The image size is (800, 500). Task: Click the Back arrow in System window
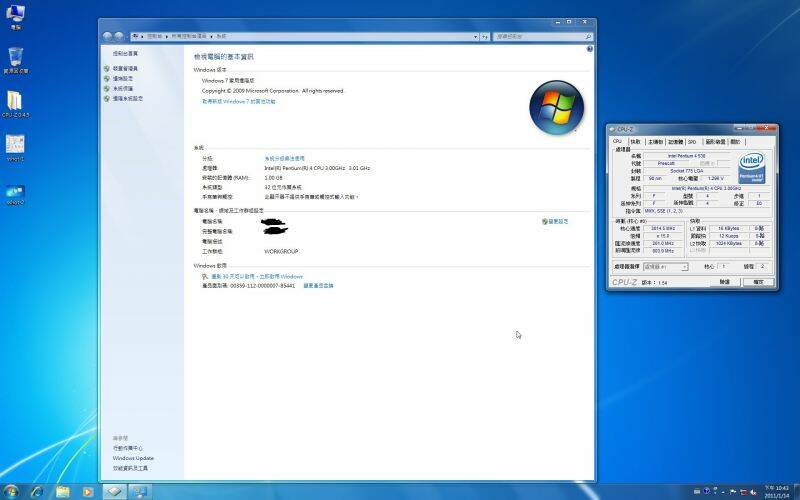coord(107,36)
